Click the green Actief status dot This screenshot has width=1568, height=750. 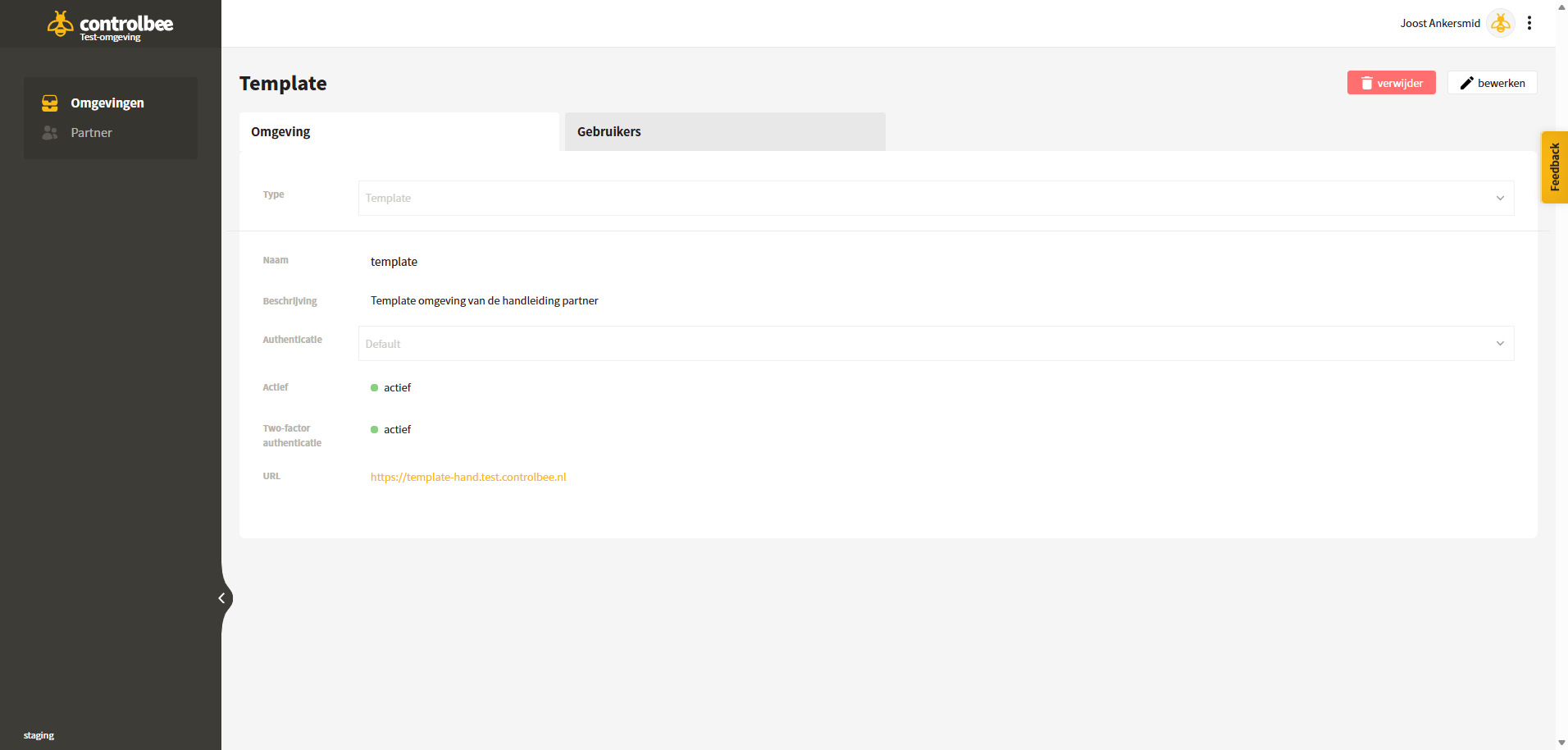point(374,387)
